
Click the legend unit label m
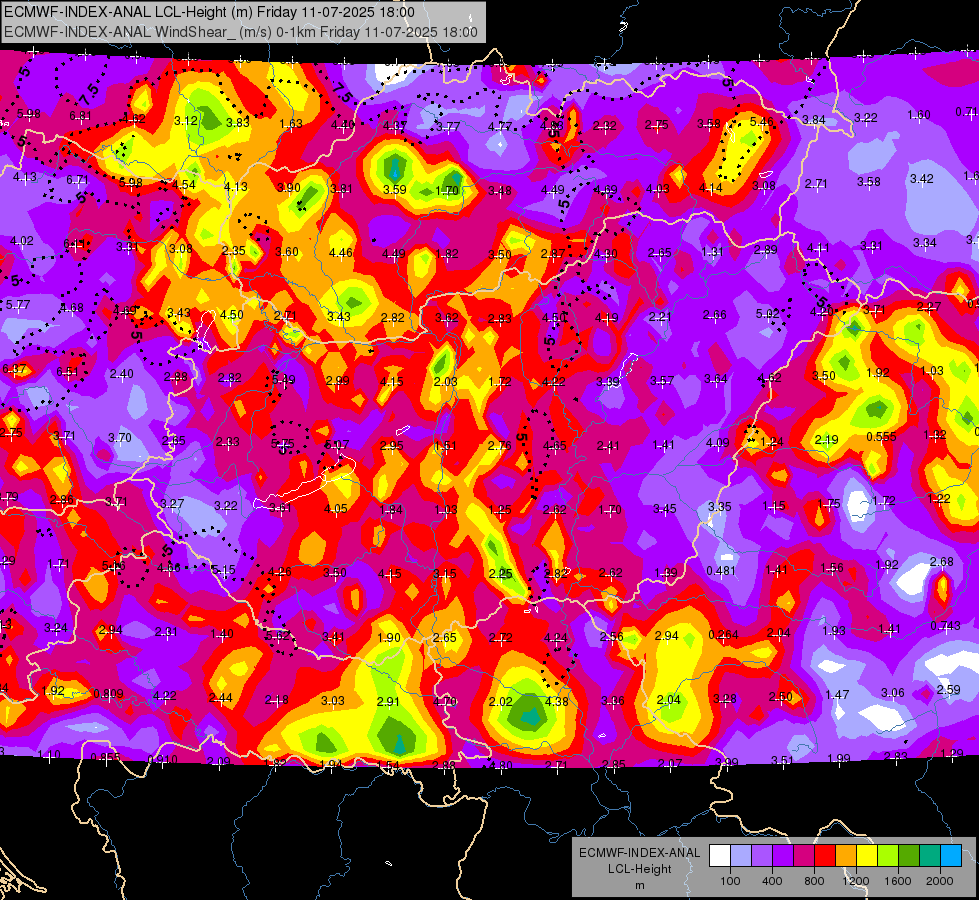coord(639,885)
